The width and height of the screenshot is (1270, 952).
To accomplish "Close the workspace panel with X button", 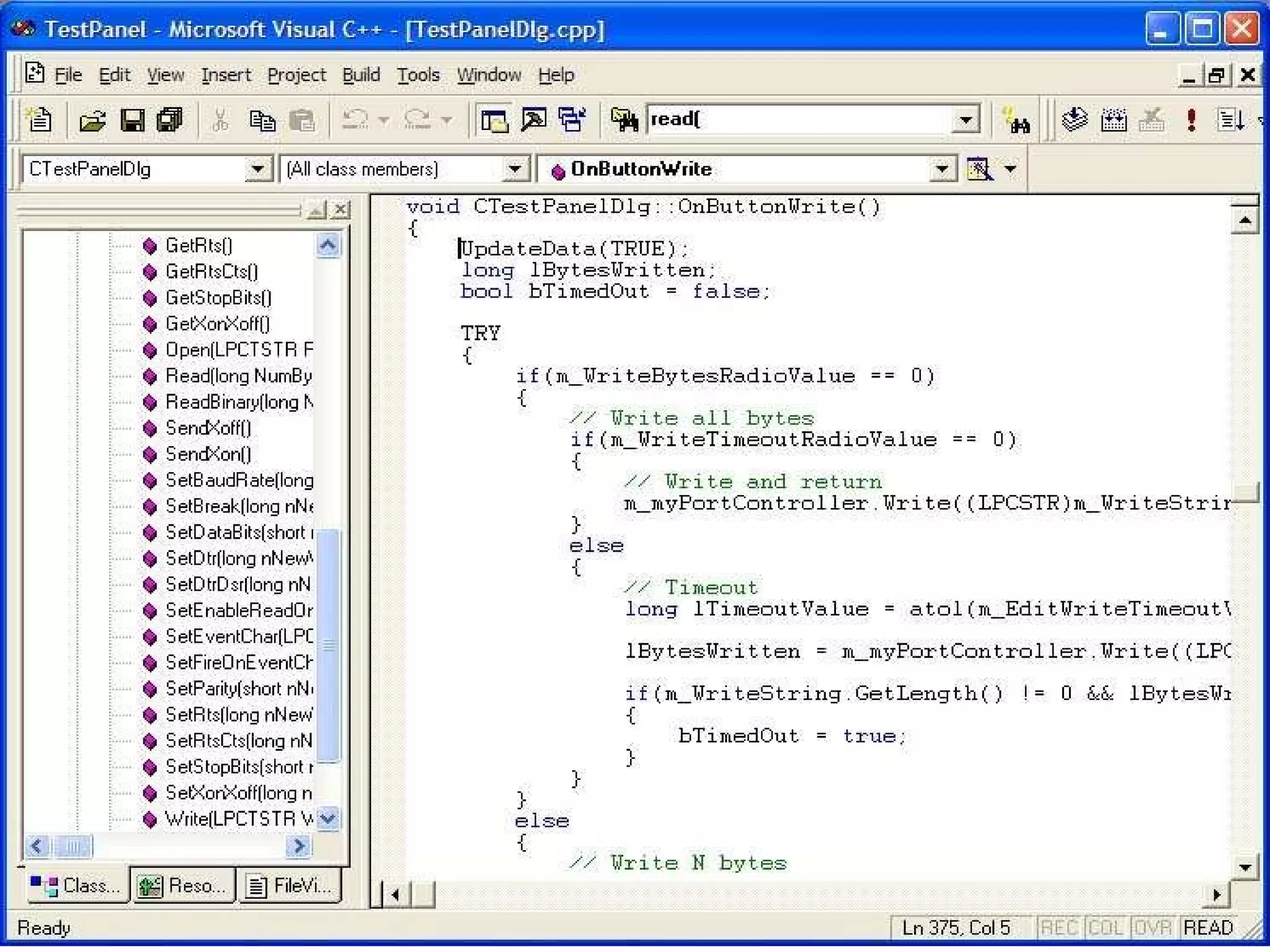I will (340, 209).
